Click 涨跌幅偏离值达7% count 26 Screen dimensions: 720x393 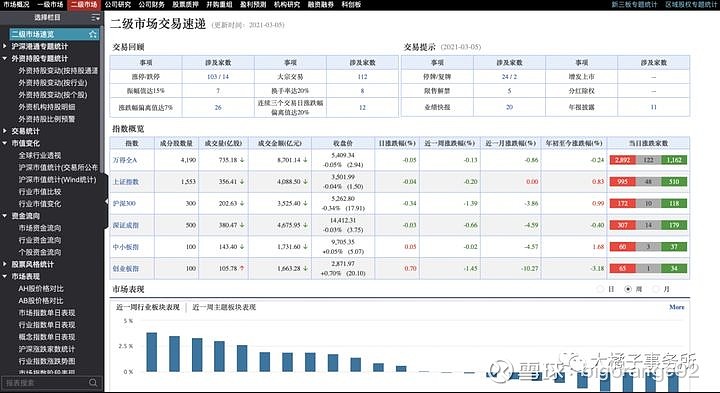pos(218,107)
